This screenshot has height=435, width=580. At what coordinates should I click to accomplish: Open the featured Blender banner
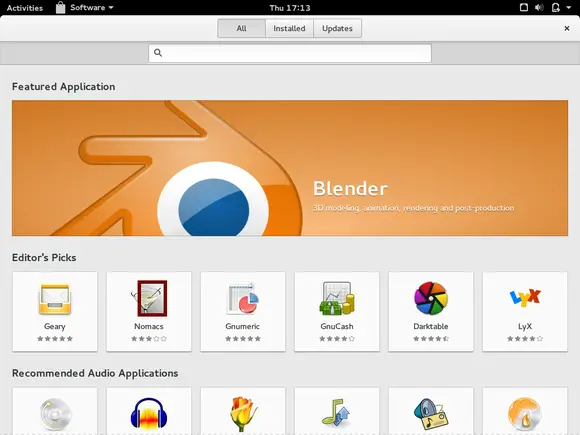[290, 168]
